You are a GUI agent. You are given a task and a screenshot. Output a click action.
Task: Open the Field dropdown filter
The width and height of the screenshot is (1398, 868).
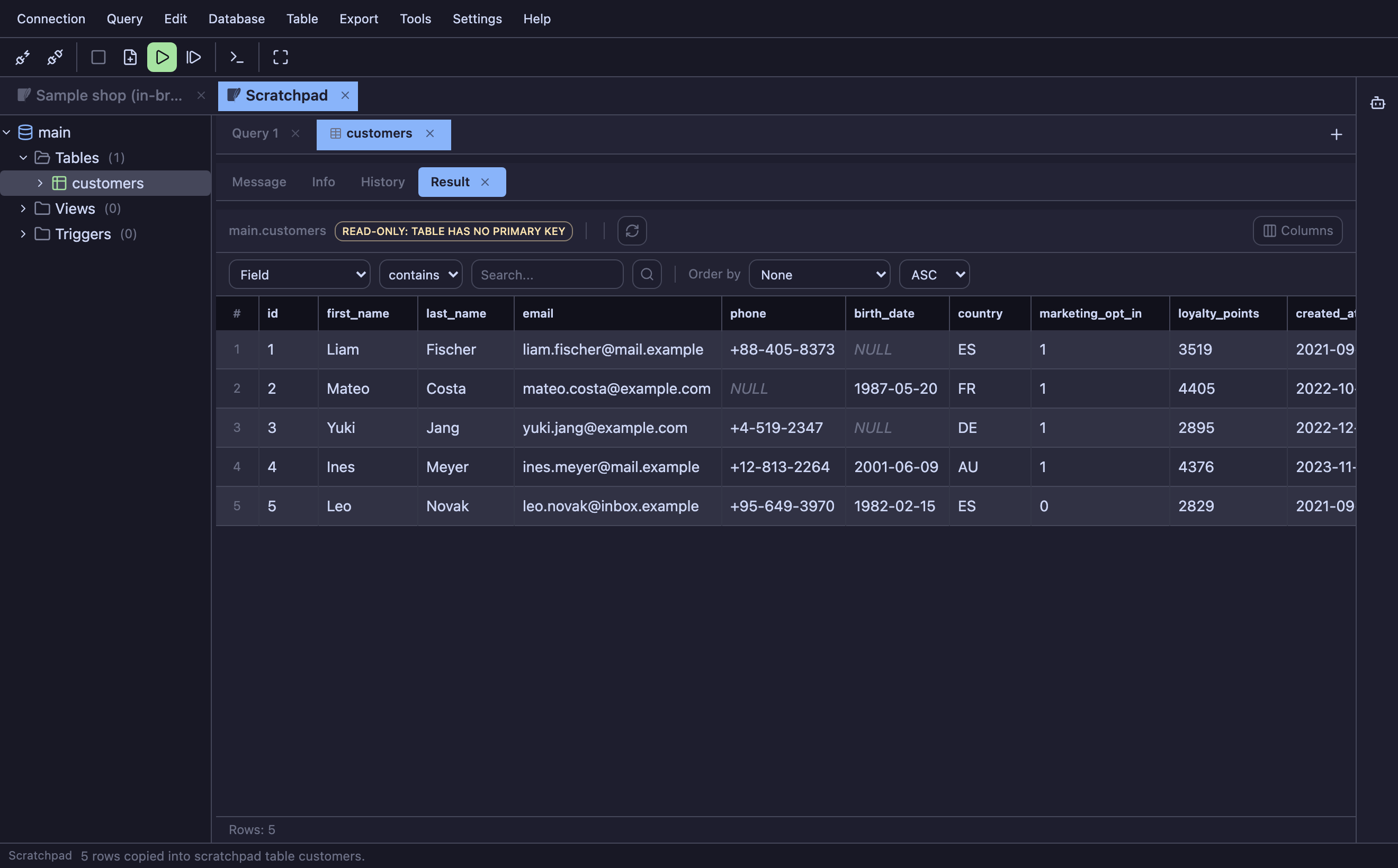tap(299, 274)
